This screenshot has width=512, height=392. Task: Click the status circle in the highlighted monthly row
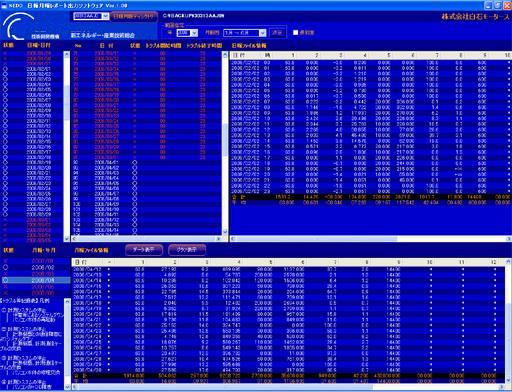pyautogui.click(x=5, y=280)
